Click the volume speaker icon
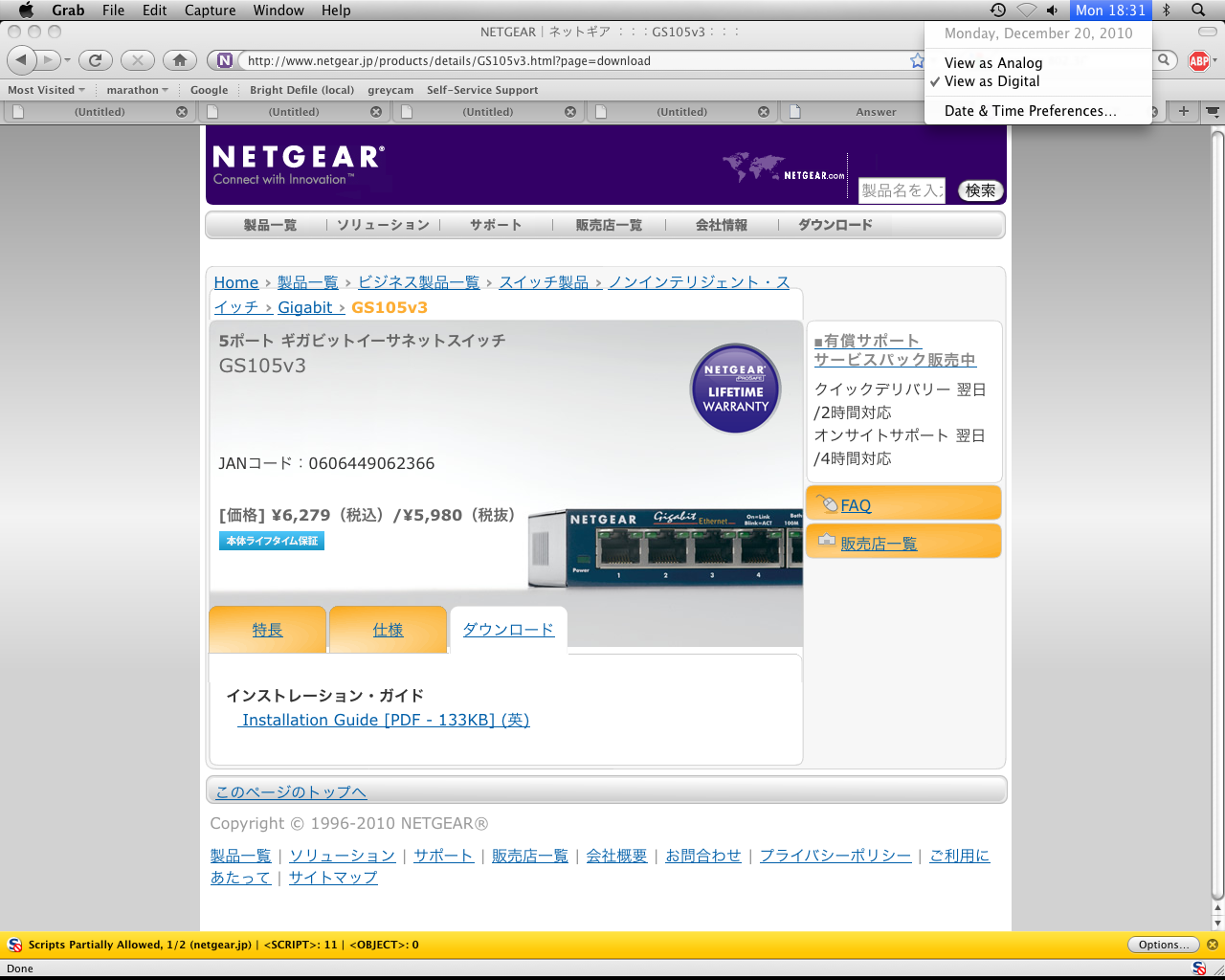This screenshot has width=1225, height=980. point(1052,10)
